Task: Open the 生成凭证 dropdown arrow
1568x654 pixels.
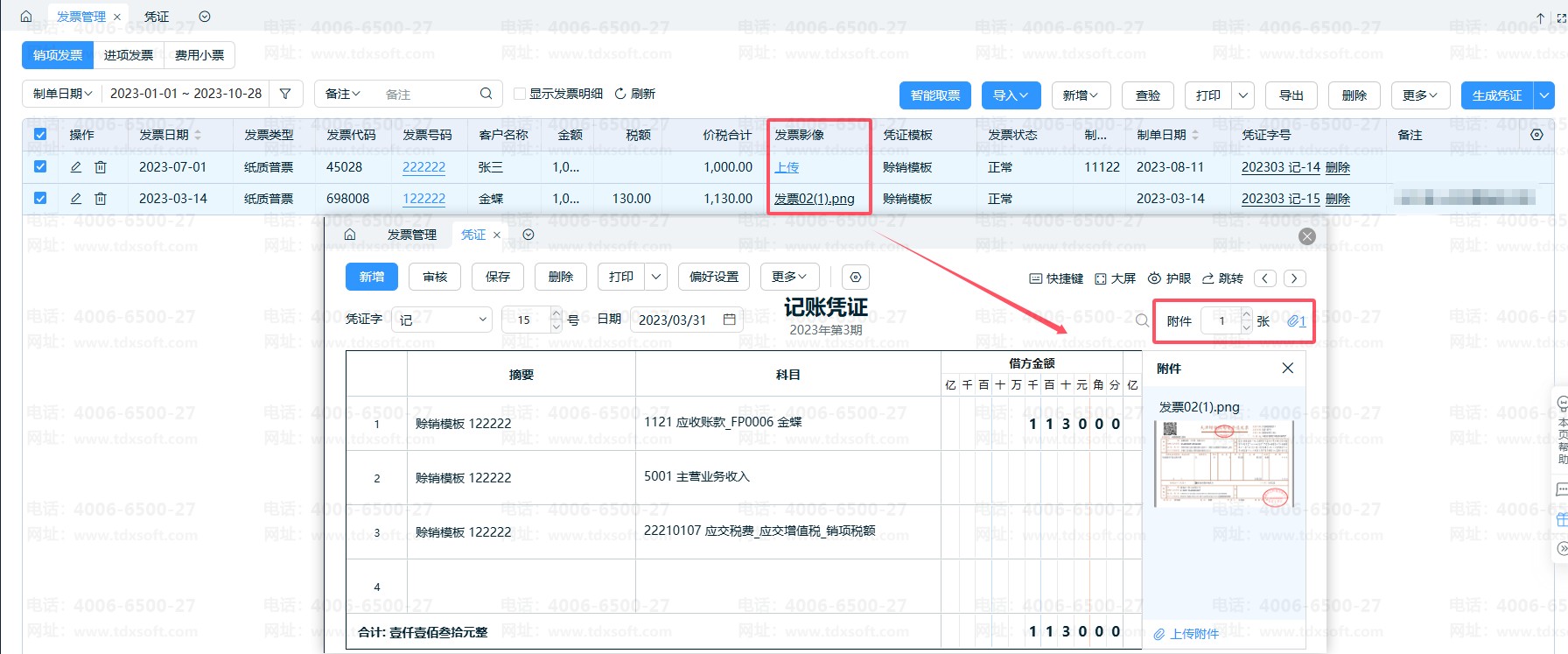Action: (x=1544, y=95)
